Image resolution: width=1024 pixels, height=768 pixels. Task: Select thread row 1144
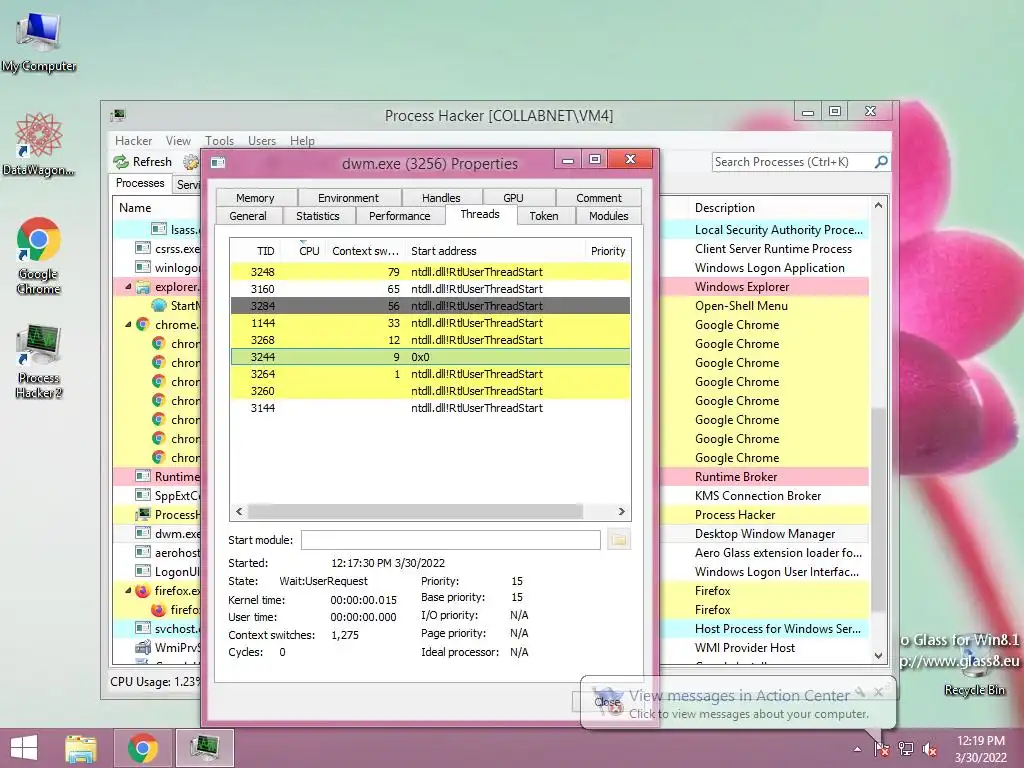[430, 323]
